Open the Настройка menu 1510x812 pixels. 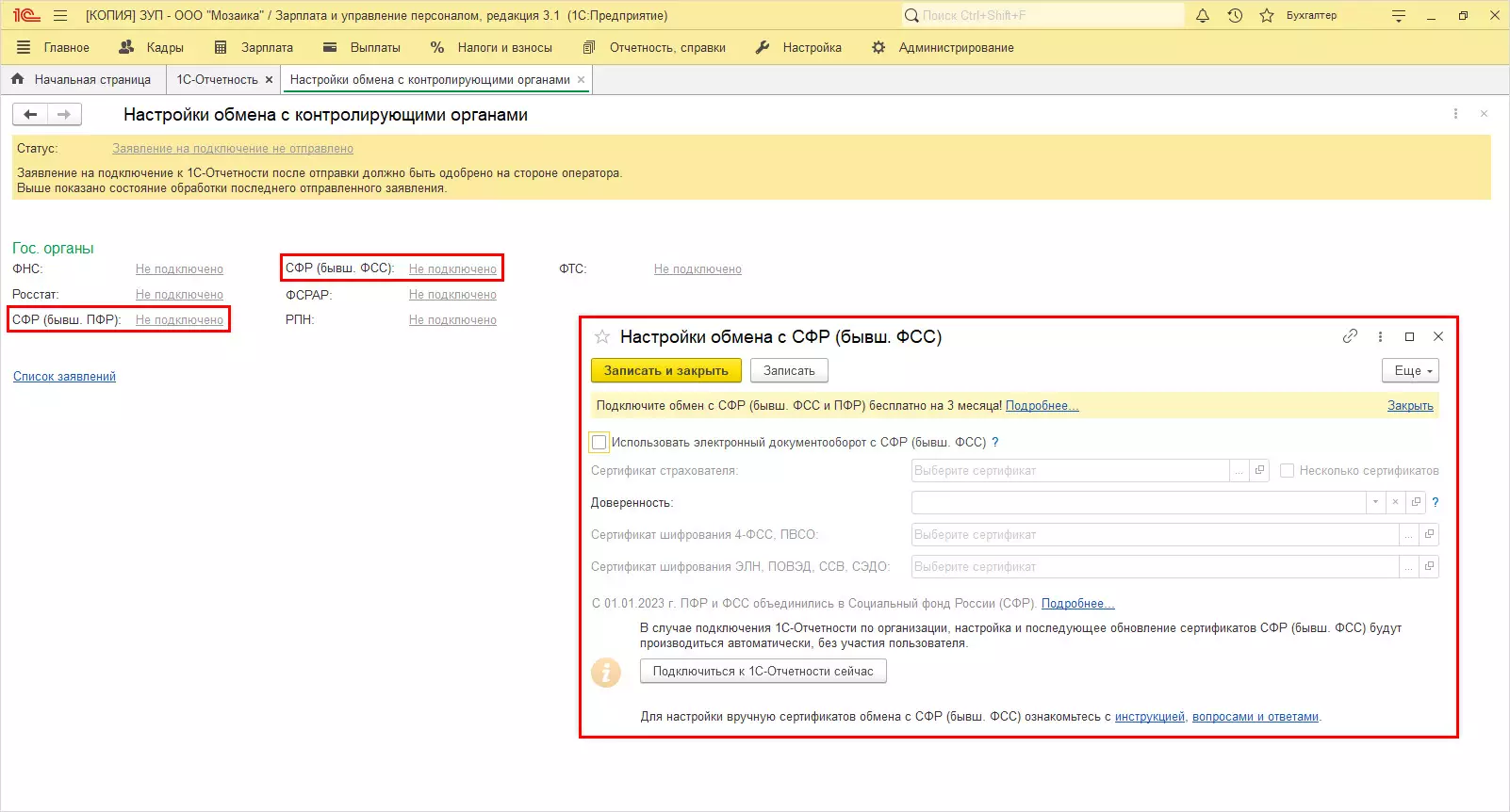pos(798,47)
